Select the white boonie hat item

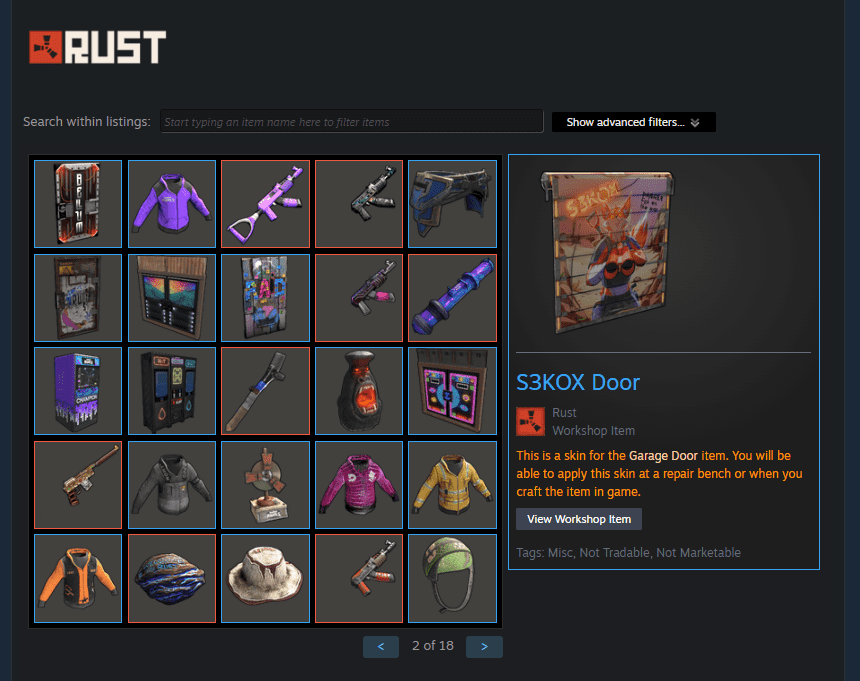(x=265, y=578)
